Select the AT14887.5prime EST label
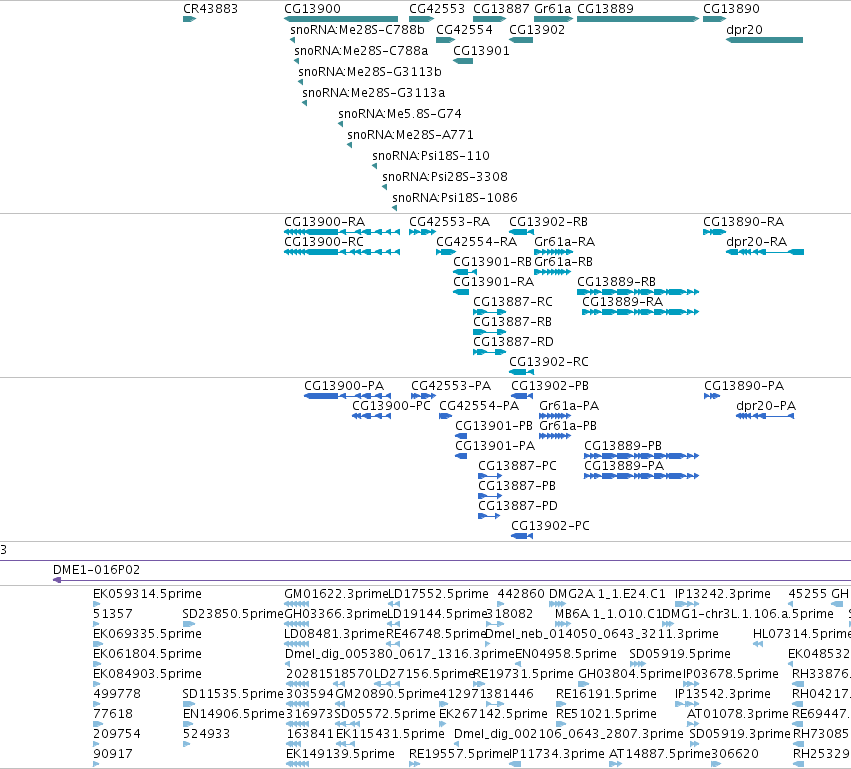The height and width of the screenshot is (769, 851). (659, 754)
